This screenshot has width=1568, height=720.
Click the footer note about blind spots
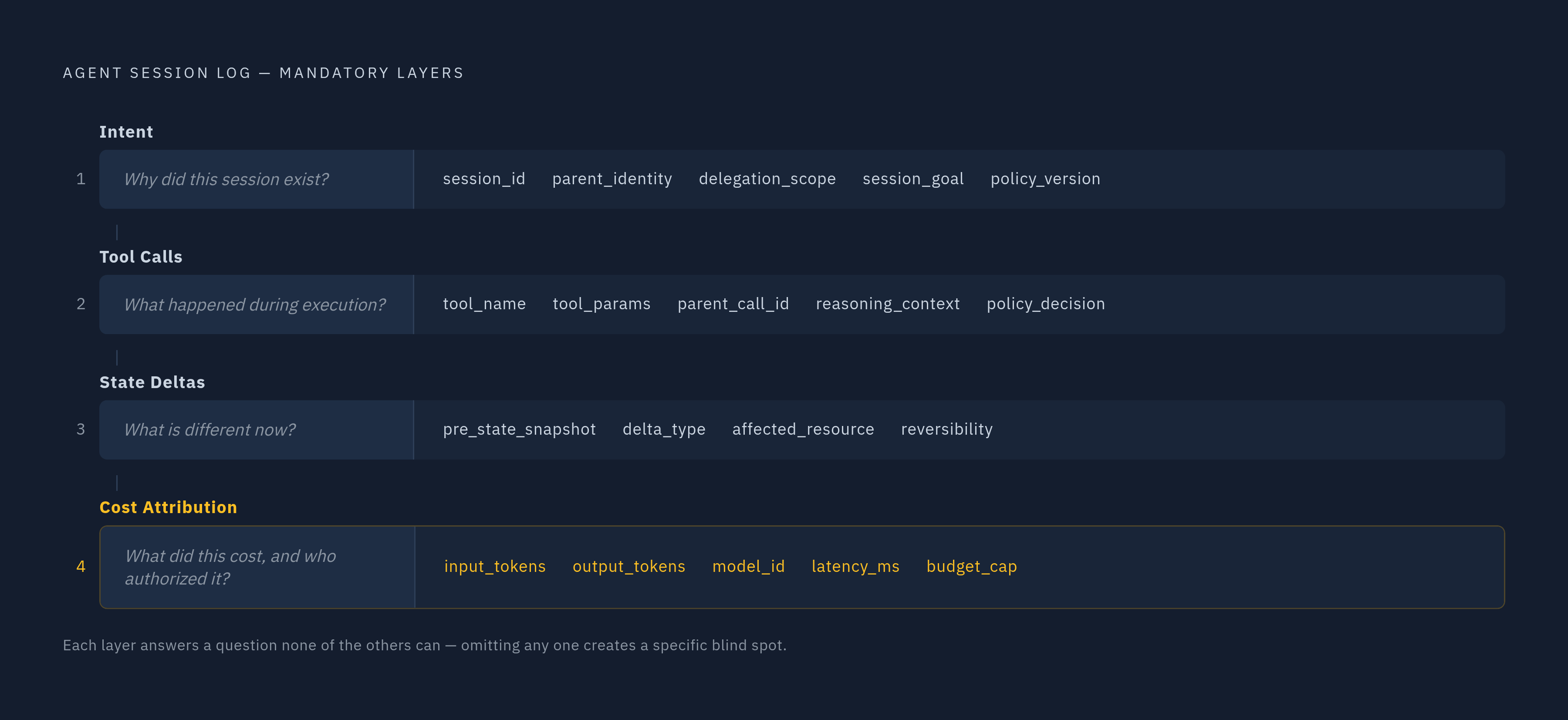[424, 645]
